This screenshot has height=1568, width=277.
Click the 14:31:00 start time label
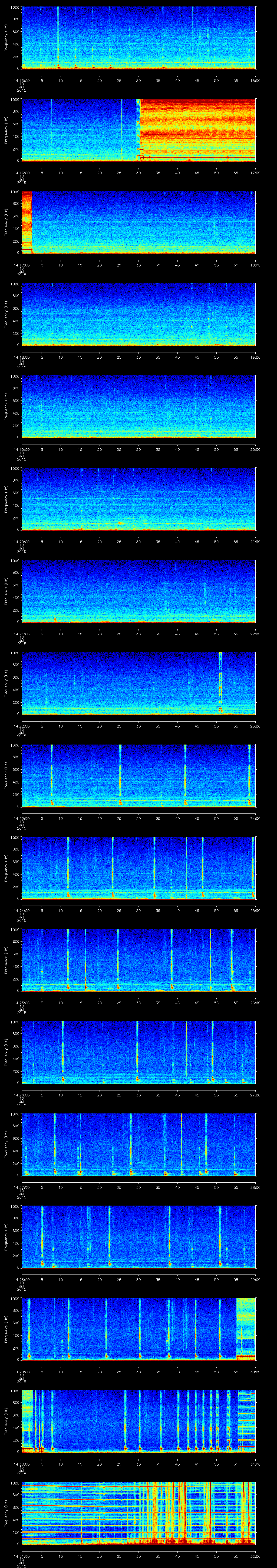(21, 1556)
